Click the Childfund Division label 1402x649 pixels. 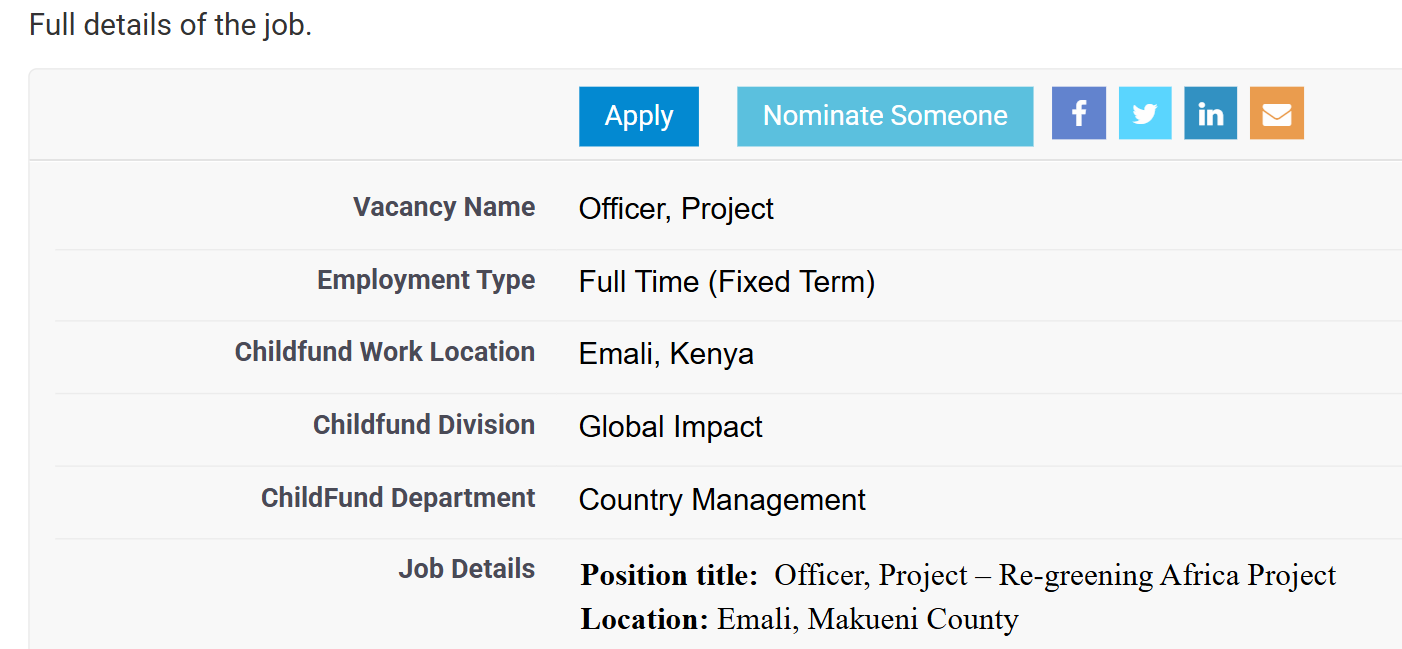pyautogui.click(x=423, y=425)
